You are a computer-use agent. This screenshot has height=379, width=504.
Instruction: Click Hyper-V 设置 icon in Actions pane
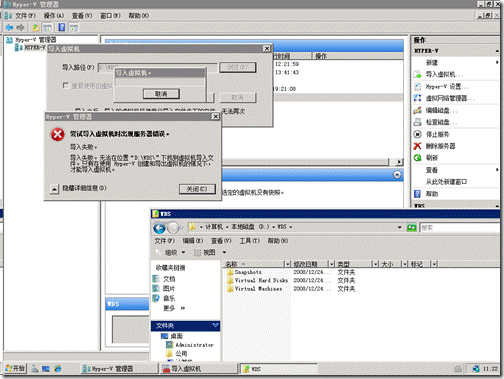pyautogui.click(x=417, y=87)
